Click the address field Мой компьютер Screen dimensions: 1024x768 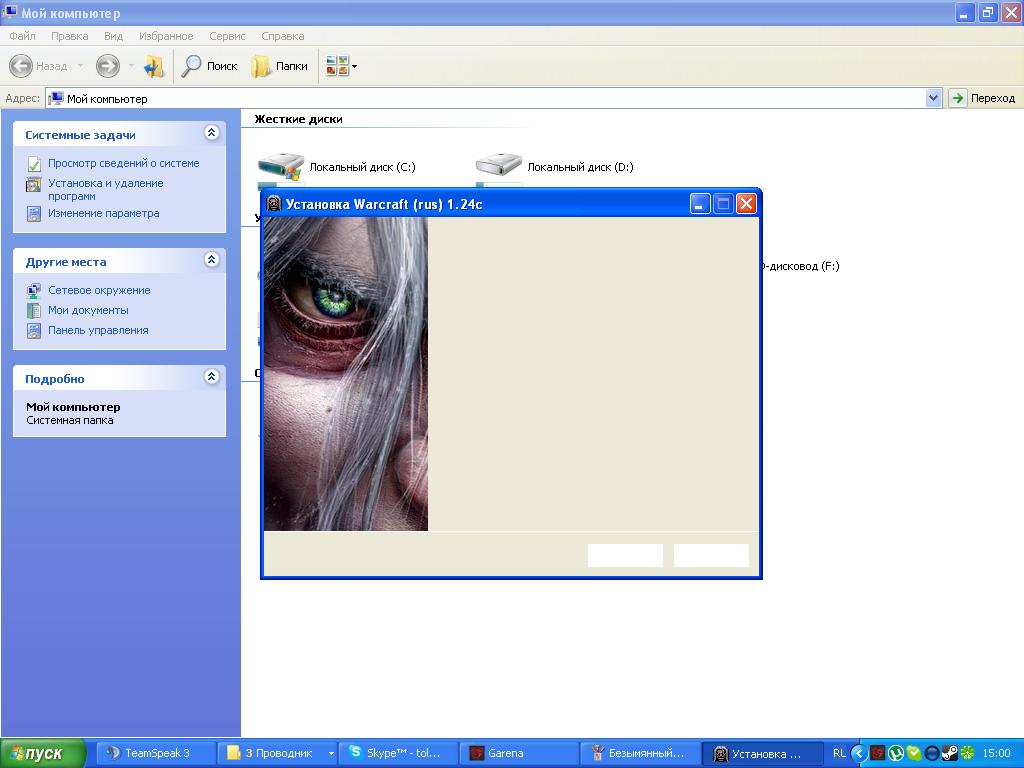coord(487,99)
